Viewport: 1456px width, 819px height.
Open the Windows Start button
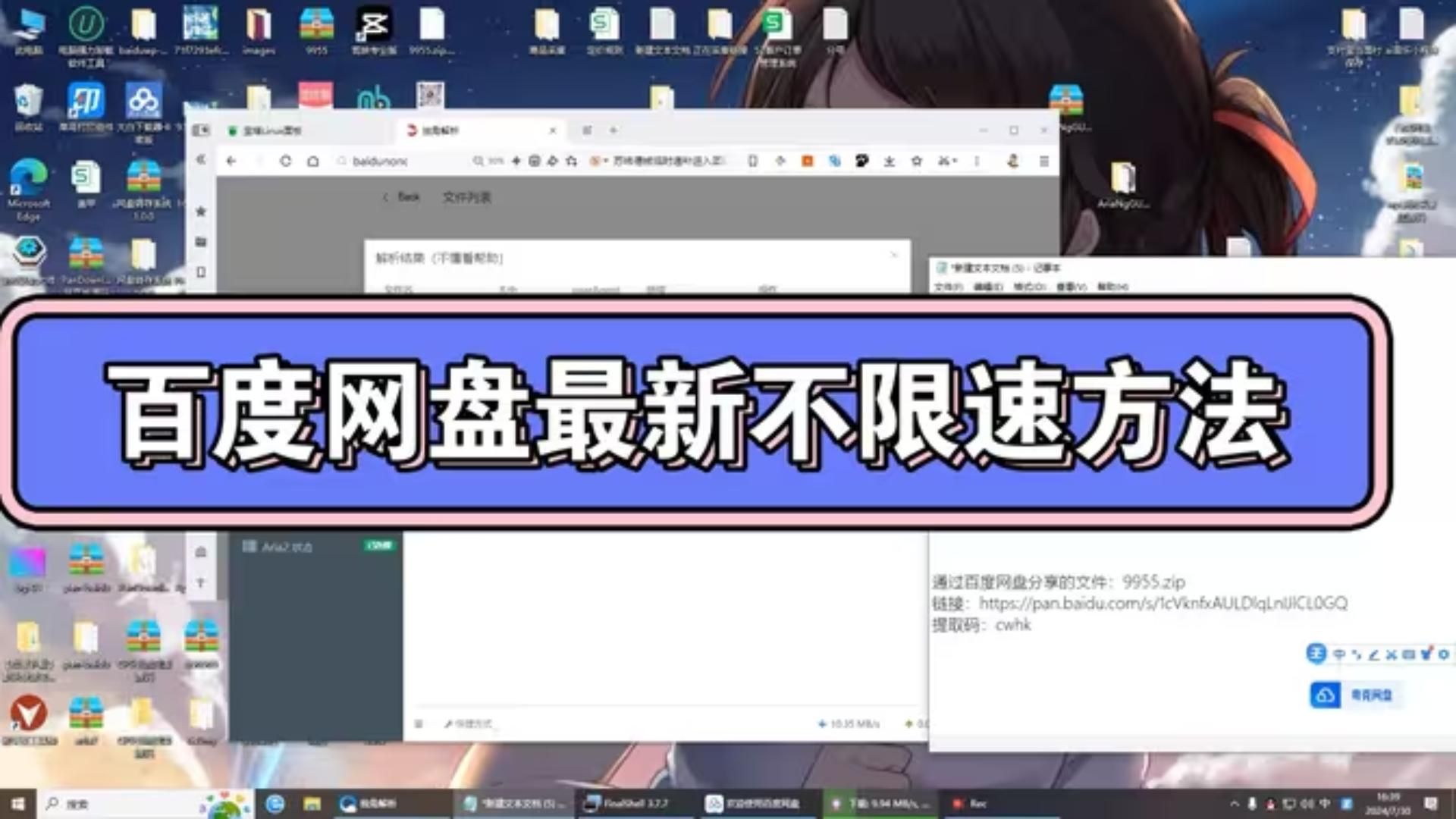pyautogui.click(x=17, y=804)
